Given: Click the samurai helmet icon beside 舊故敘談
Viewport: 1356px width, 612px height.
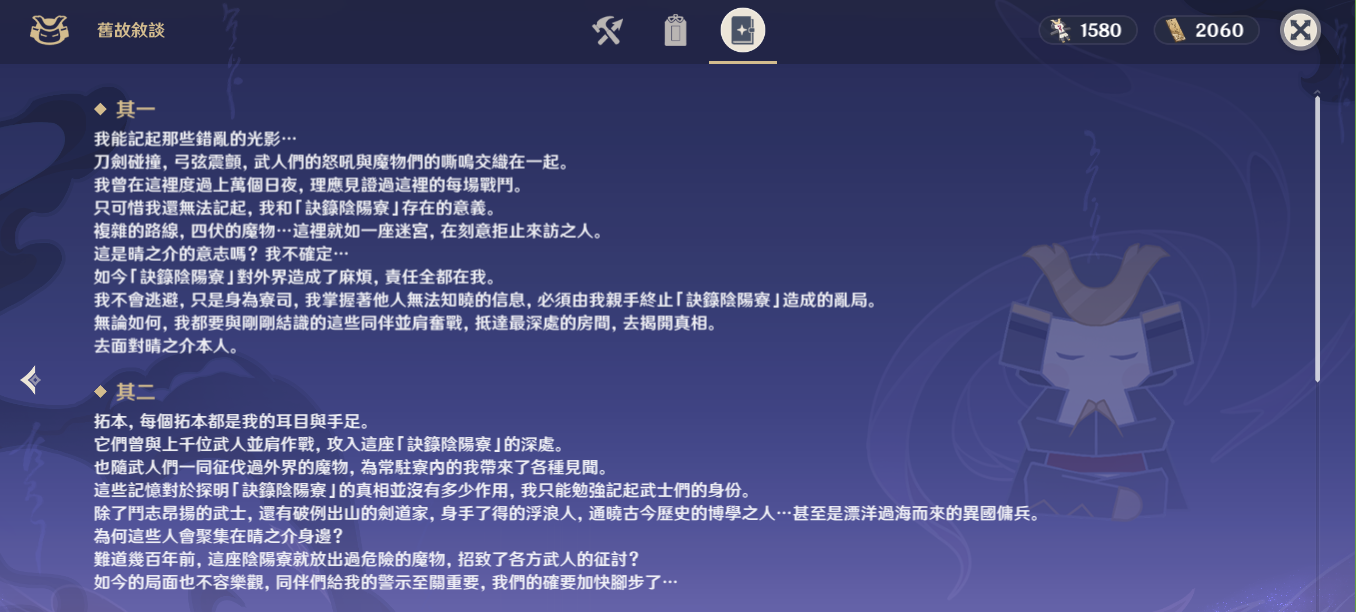Looking at the screenshot, I should tap(49, 31).
